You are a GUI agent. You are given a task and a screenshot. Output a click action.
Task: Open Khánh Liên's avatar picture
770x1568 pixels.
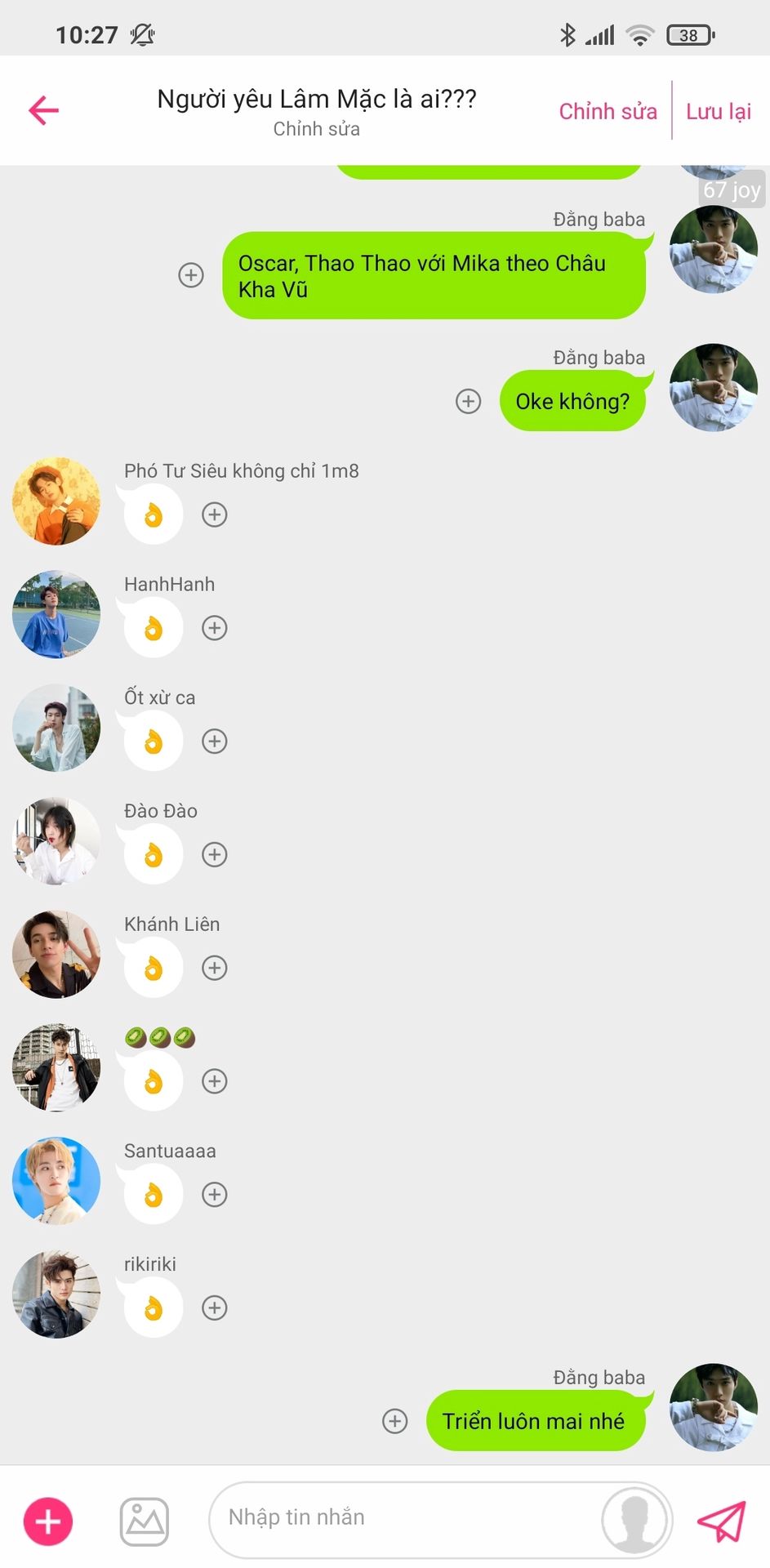56,954
